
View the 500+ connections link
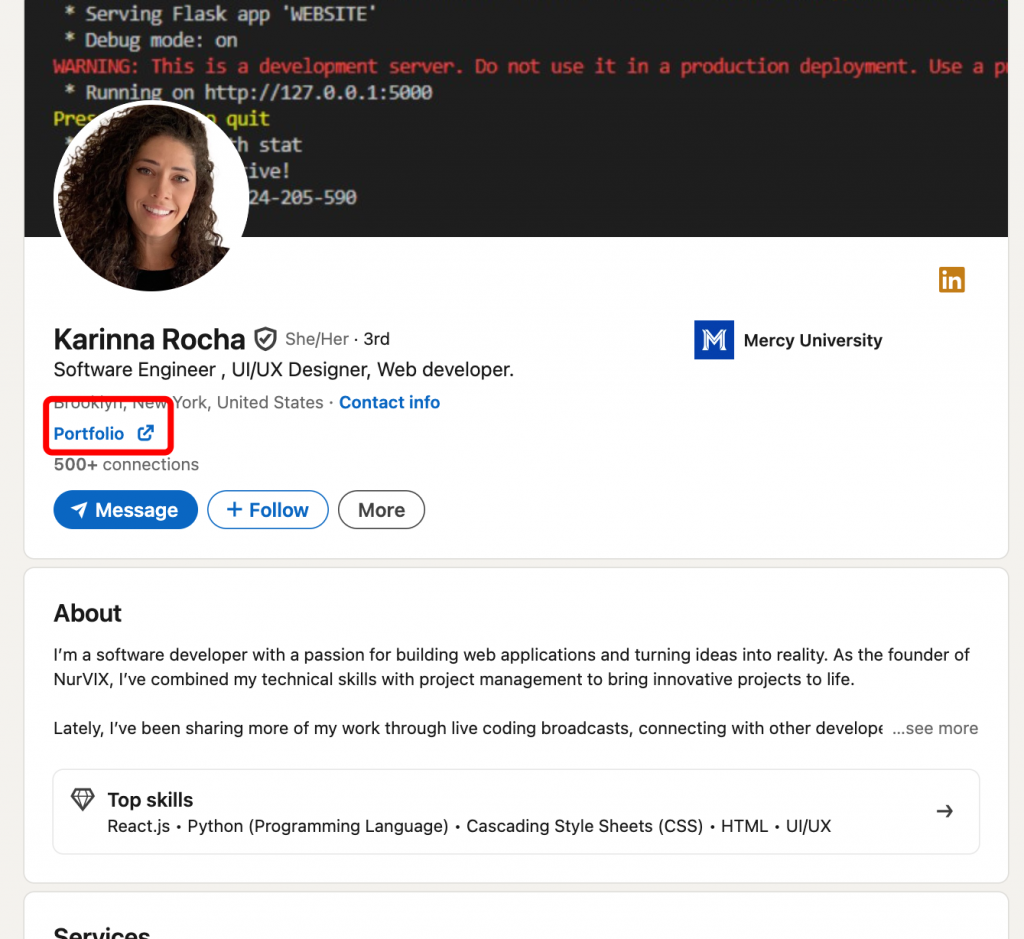coord(126,464)
